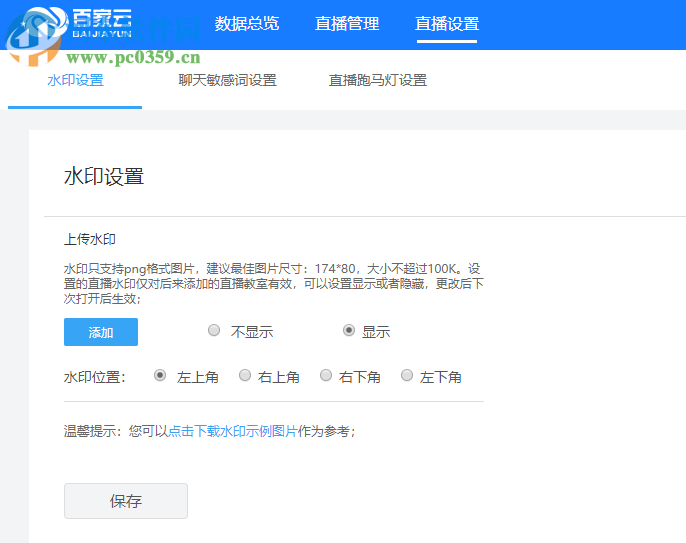
Task: Select the 显示 radio option
Action: (x=349, y=330)
